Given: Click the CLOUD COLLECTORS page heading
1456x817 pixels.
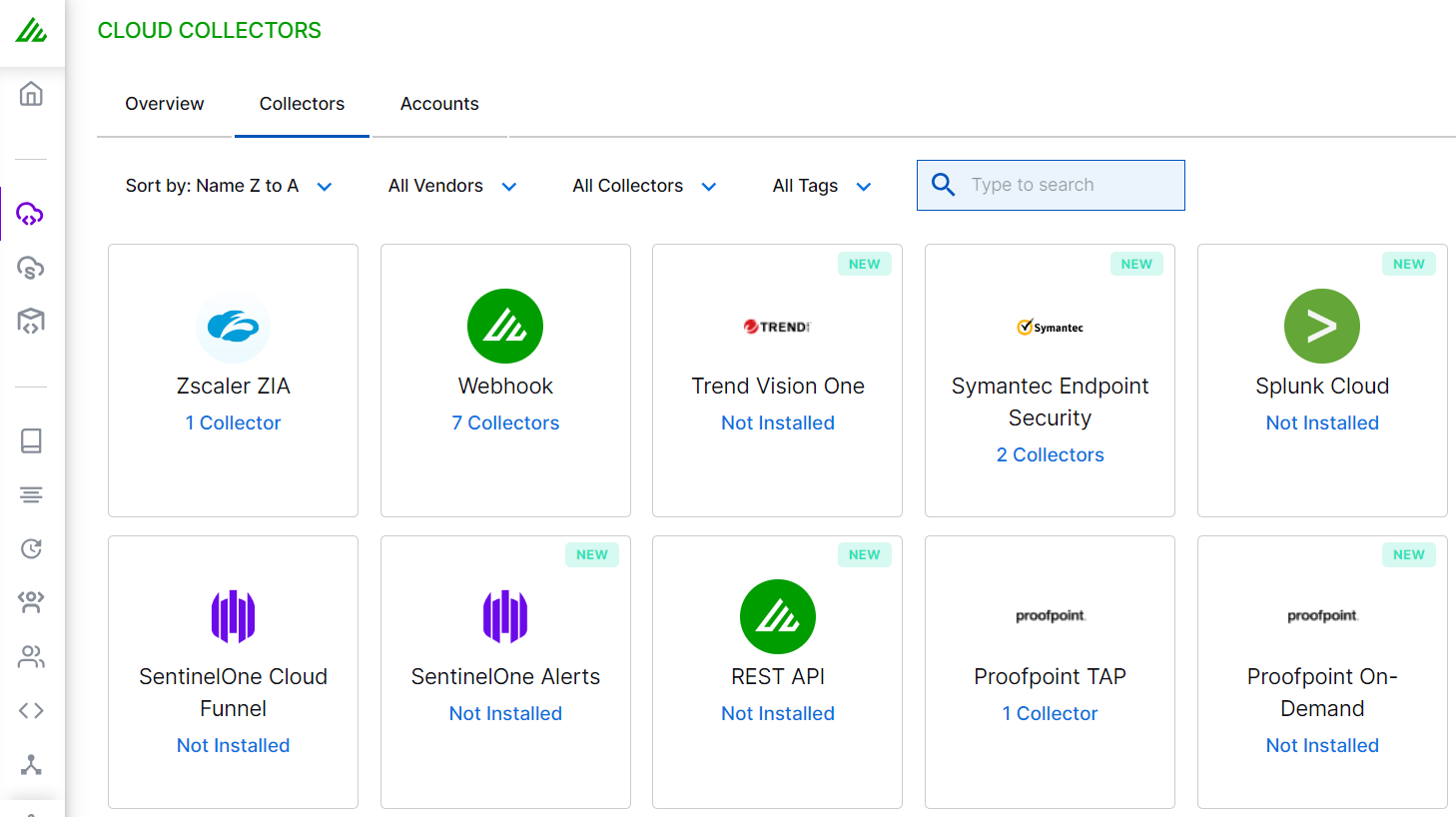Looking at the screenshot, I should click(x=210, y=31).
